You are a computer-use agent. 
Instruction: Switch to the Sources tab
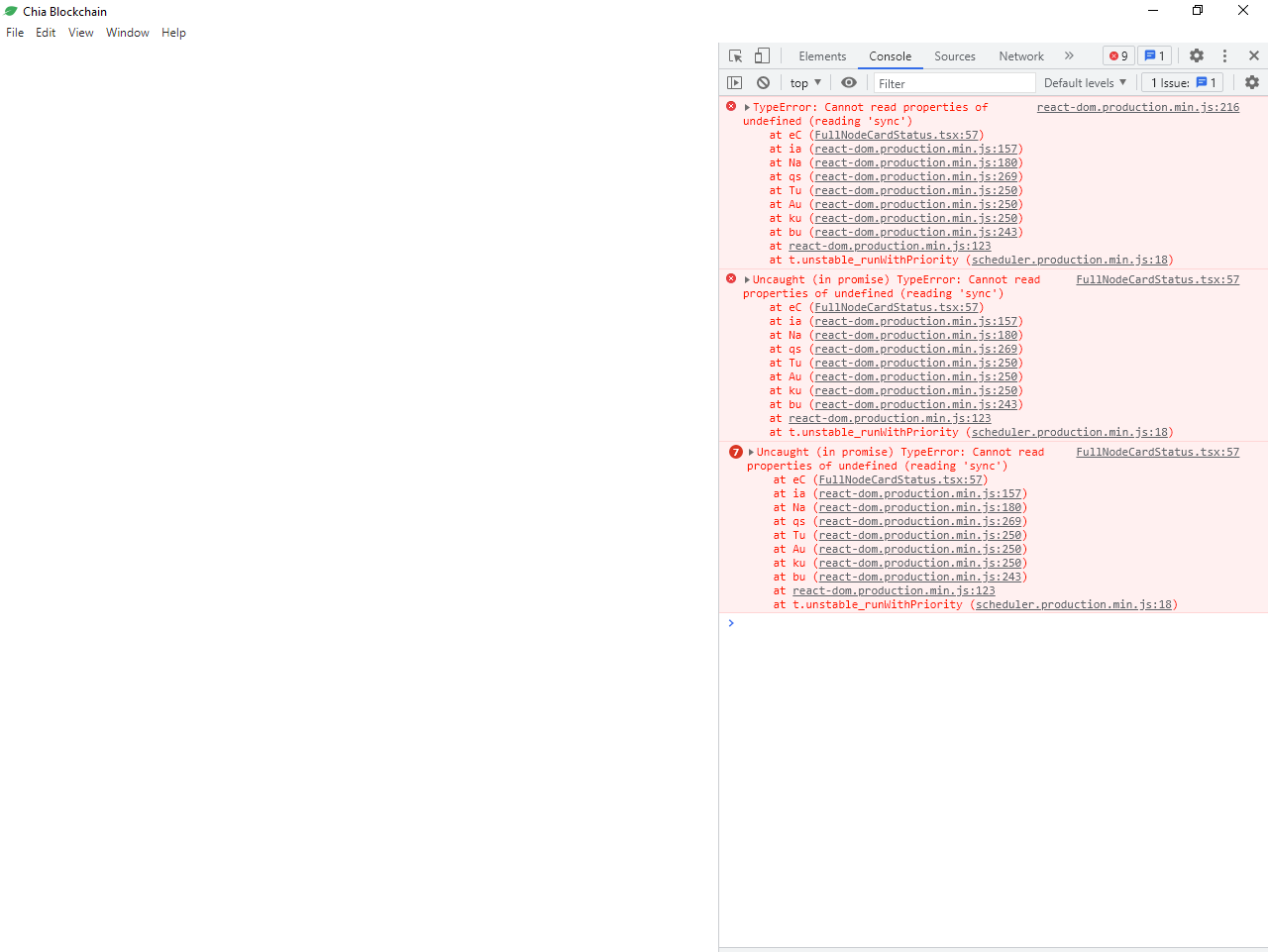954,56
